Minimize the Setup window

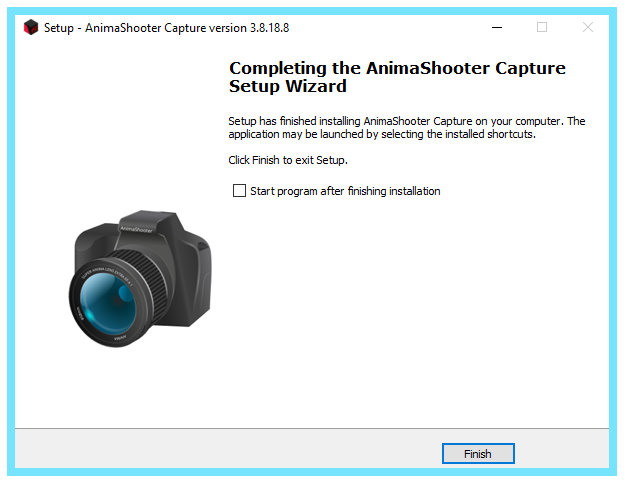click(497, 27)
